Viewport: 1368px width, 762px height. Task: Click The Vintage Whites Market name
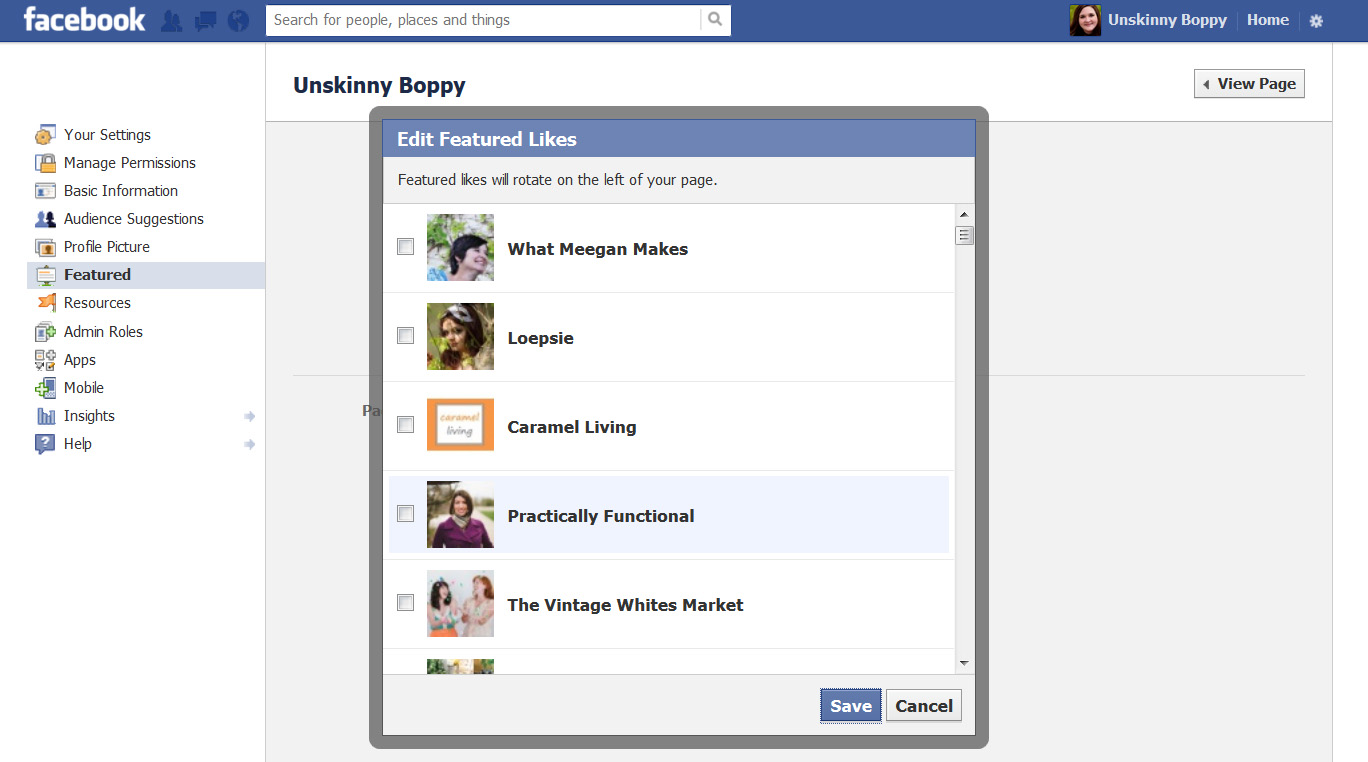pos(626,605)
